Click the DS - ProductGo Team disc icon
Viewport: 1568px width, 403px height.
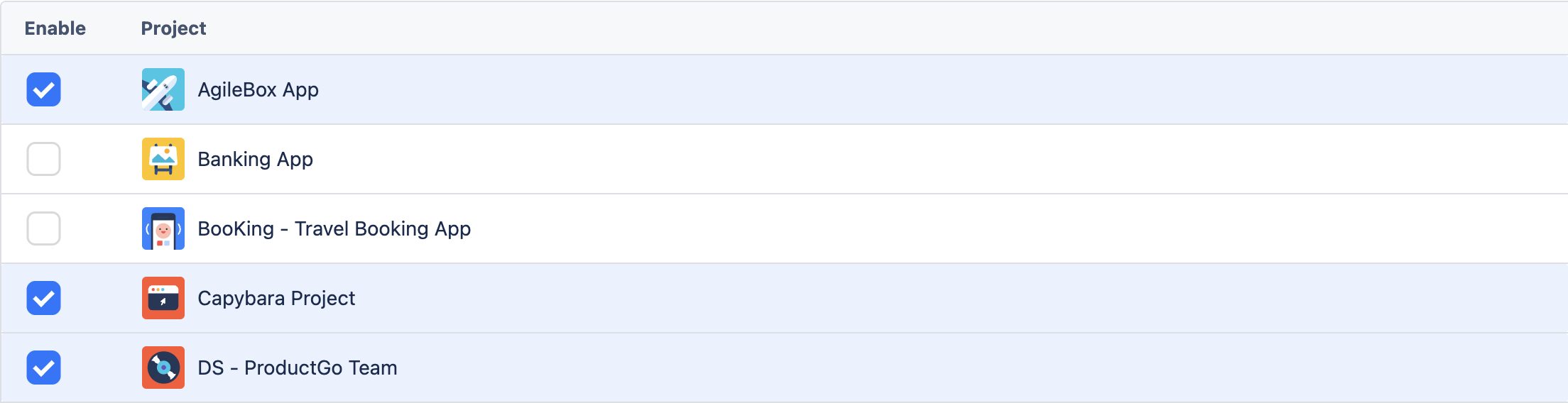(x=163, y=368)
